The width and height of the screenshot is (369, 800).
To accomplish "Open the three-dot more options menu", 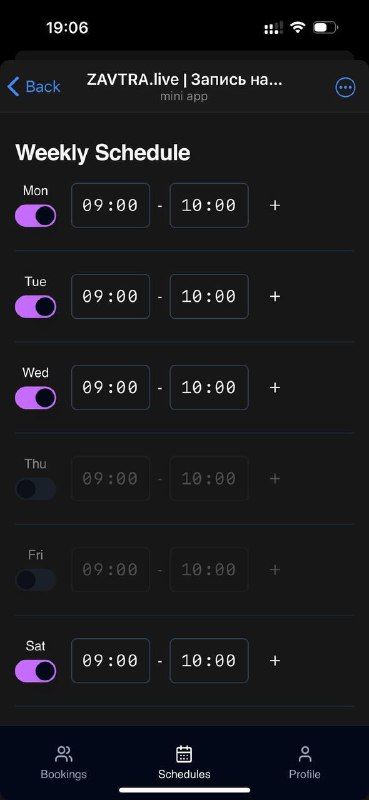I will 345,88.
